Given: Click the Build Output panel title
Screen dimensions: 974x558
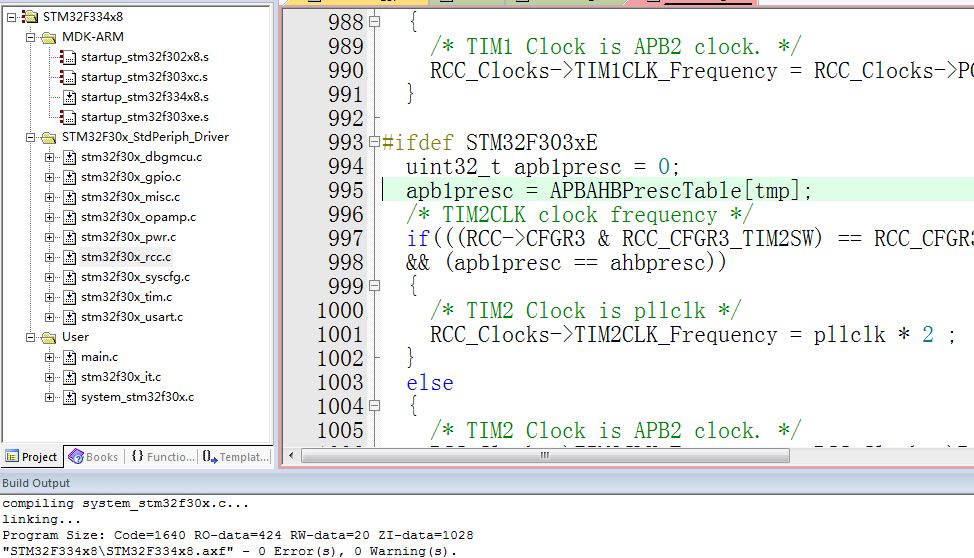Looking at the screenshot, I should [36, 483].
